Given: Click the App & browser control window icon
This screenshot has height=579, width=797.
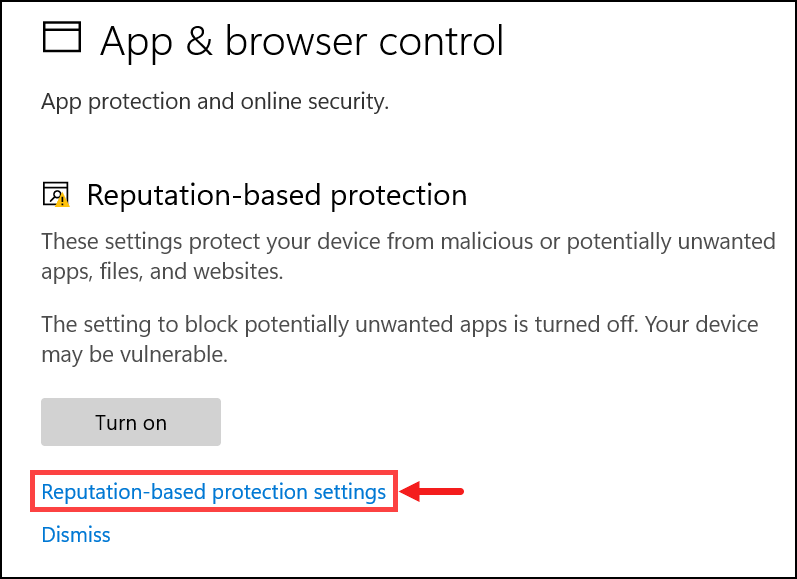Looking at the screenshot, I should point(60,37).
